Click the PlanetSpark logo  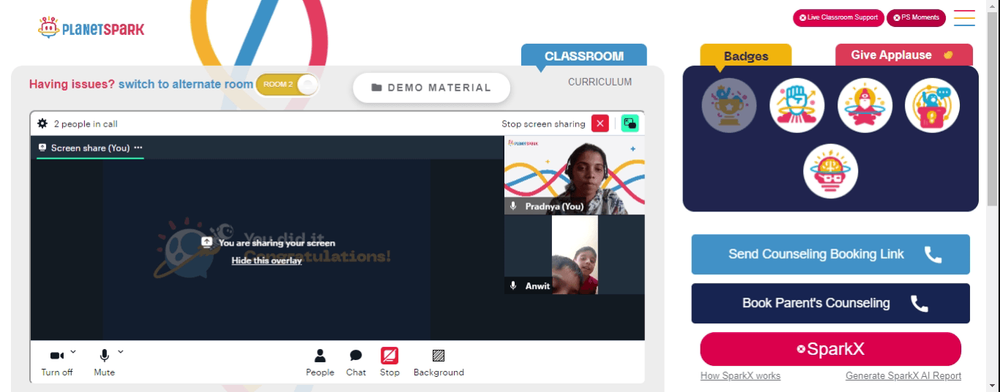coord(91,27)
